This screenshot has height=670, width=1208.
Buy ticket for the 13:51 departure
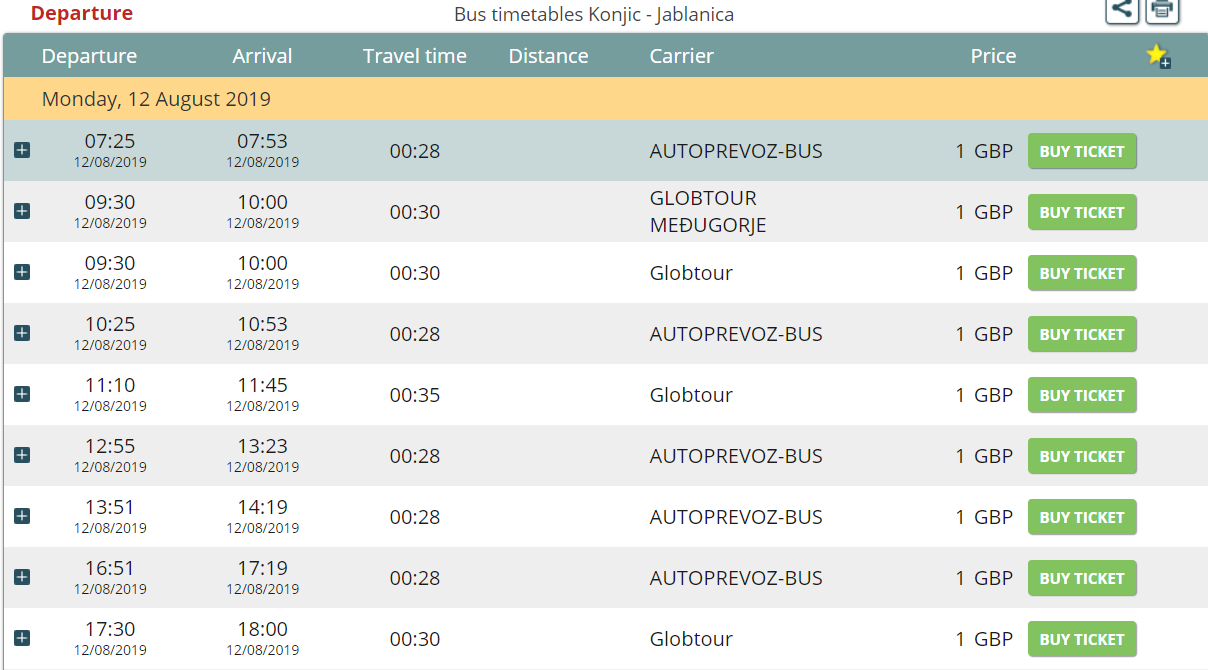tap(1082, 518)
